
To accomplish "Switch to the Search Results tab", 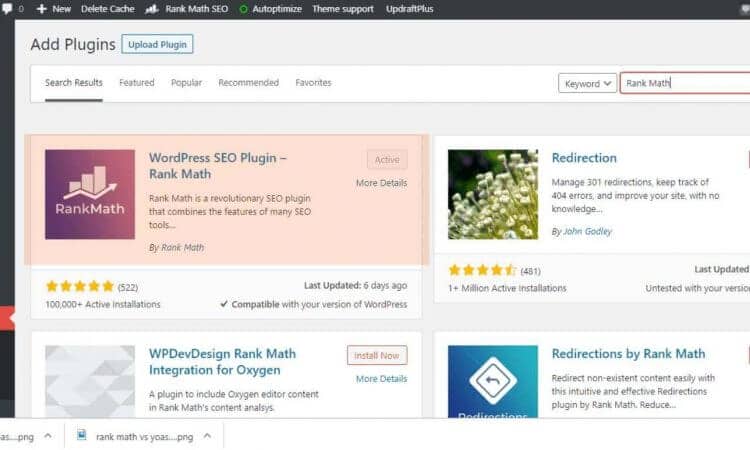I will (74, 83).
